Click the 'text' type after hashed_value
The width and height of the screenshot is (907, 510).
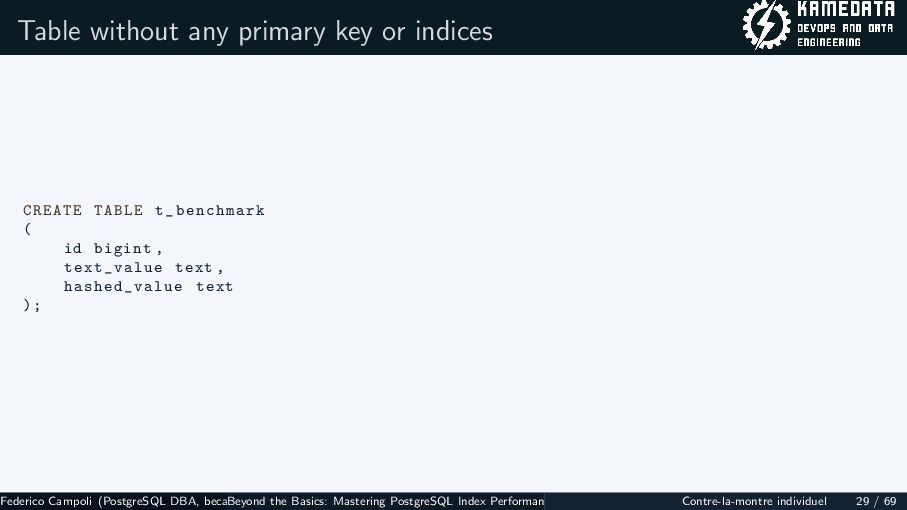214,286
